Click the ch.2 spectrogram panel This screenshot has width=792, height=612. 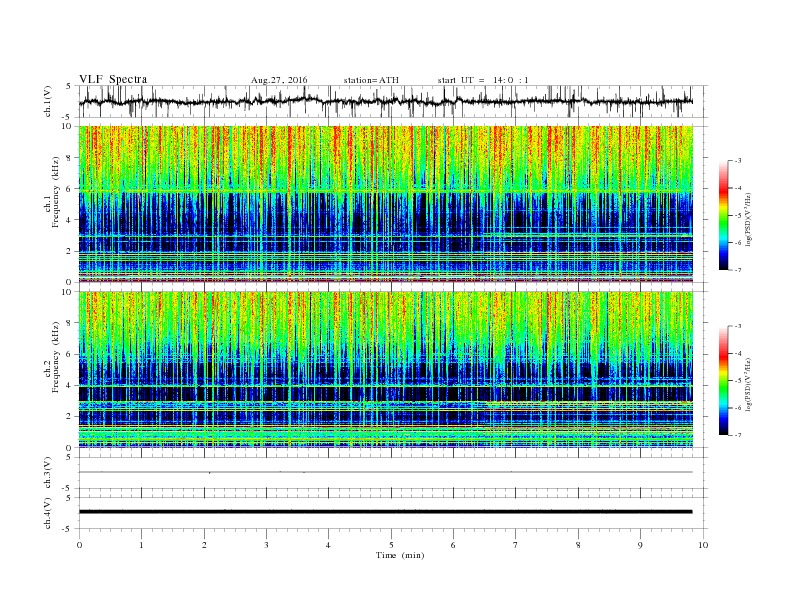tap(385, 369)
